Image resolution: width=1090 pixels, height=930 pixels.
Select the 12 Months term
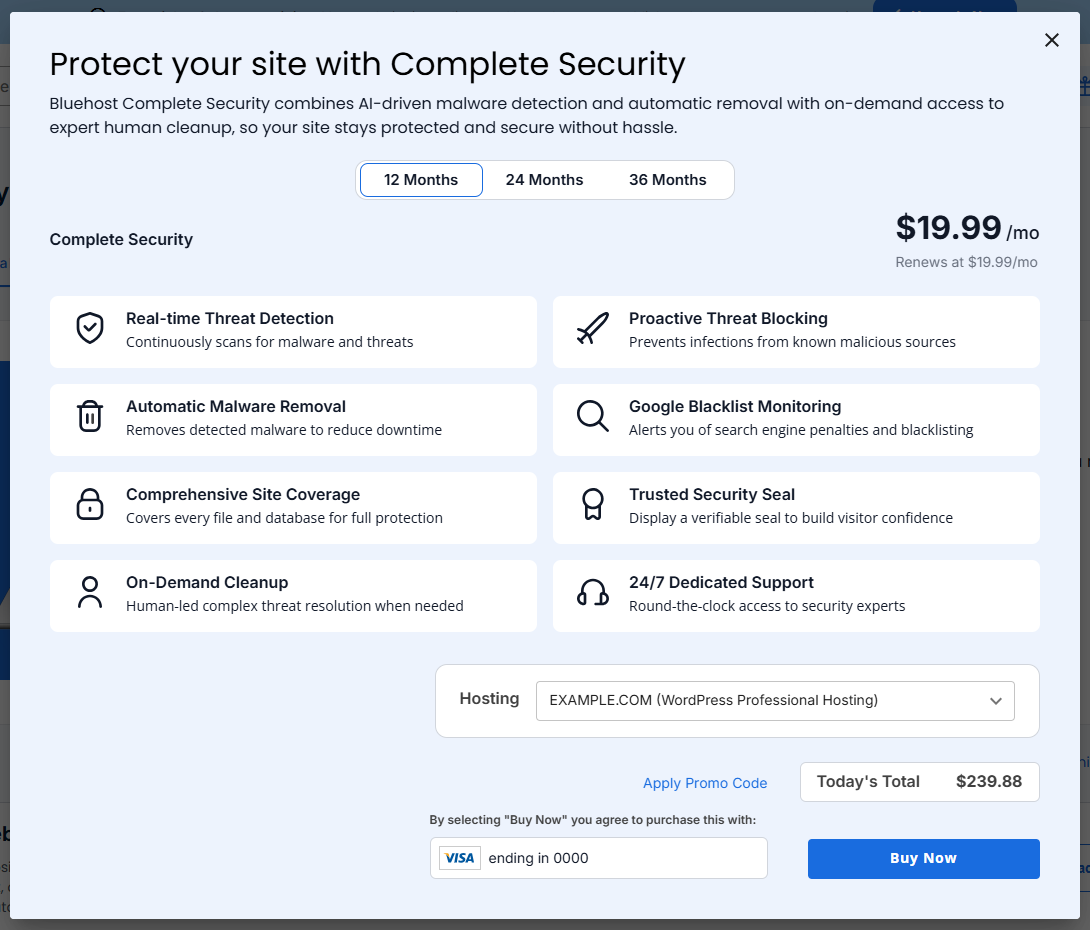[421, 180]
